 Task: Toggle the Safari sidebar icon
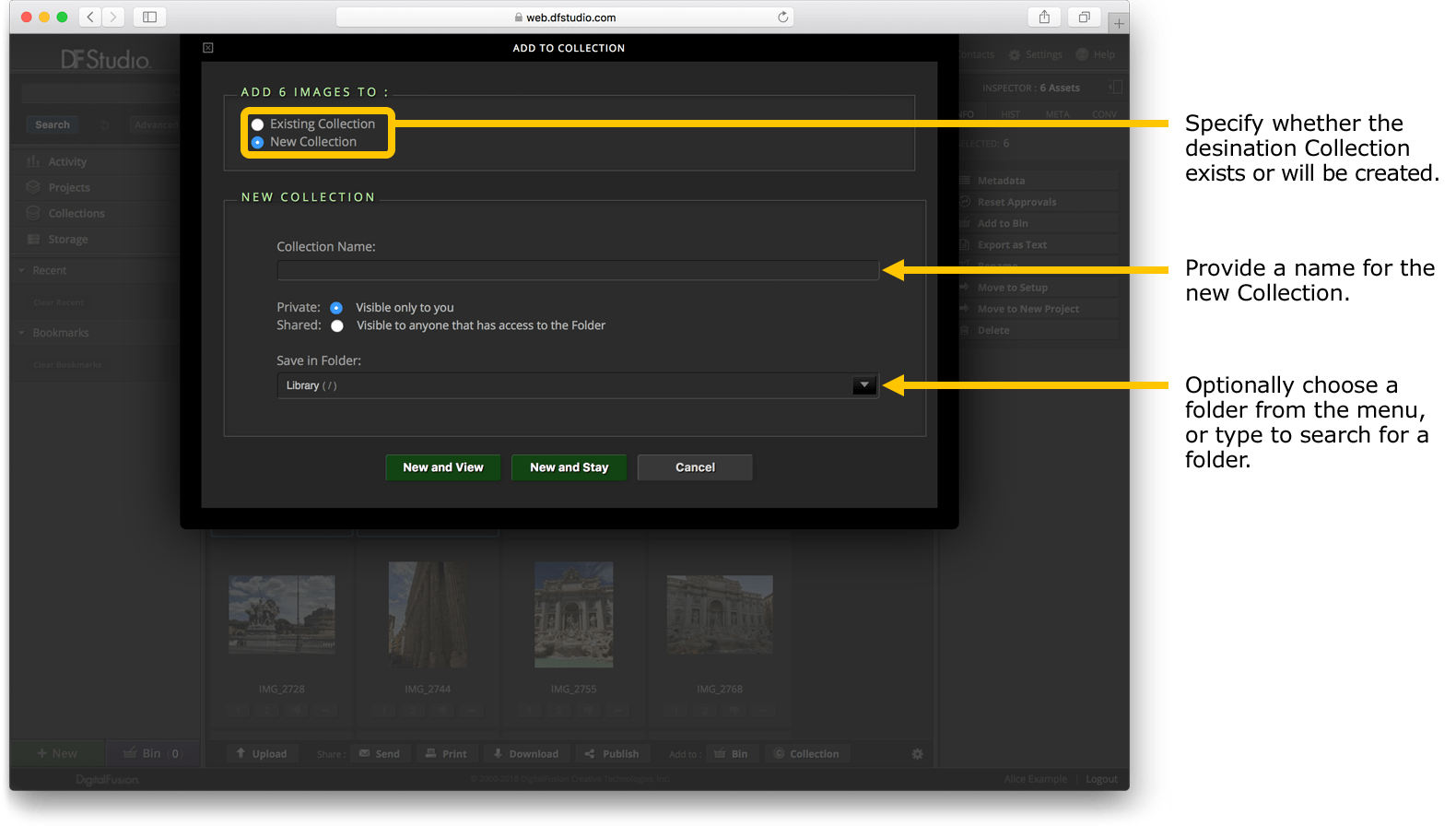click(x=149, y=17)
